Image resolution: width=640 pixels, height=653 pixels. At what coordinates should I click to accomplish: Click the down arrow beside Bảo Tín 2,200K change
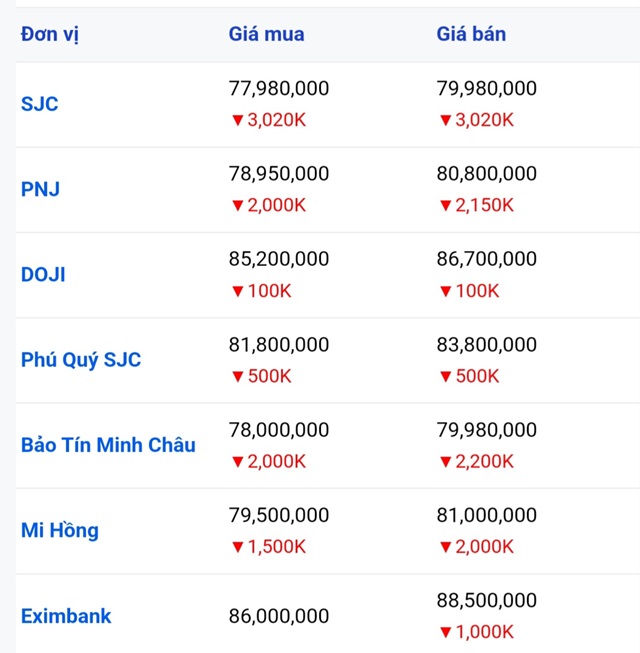pyautogui.click(x=446, y=462)
